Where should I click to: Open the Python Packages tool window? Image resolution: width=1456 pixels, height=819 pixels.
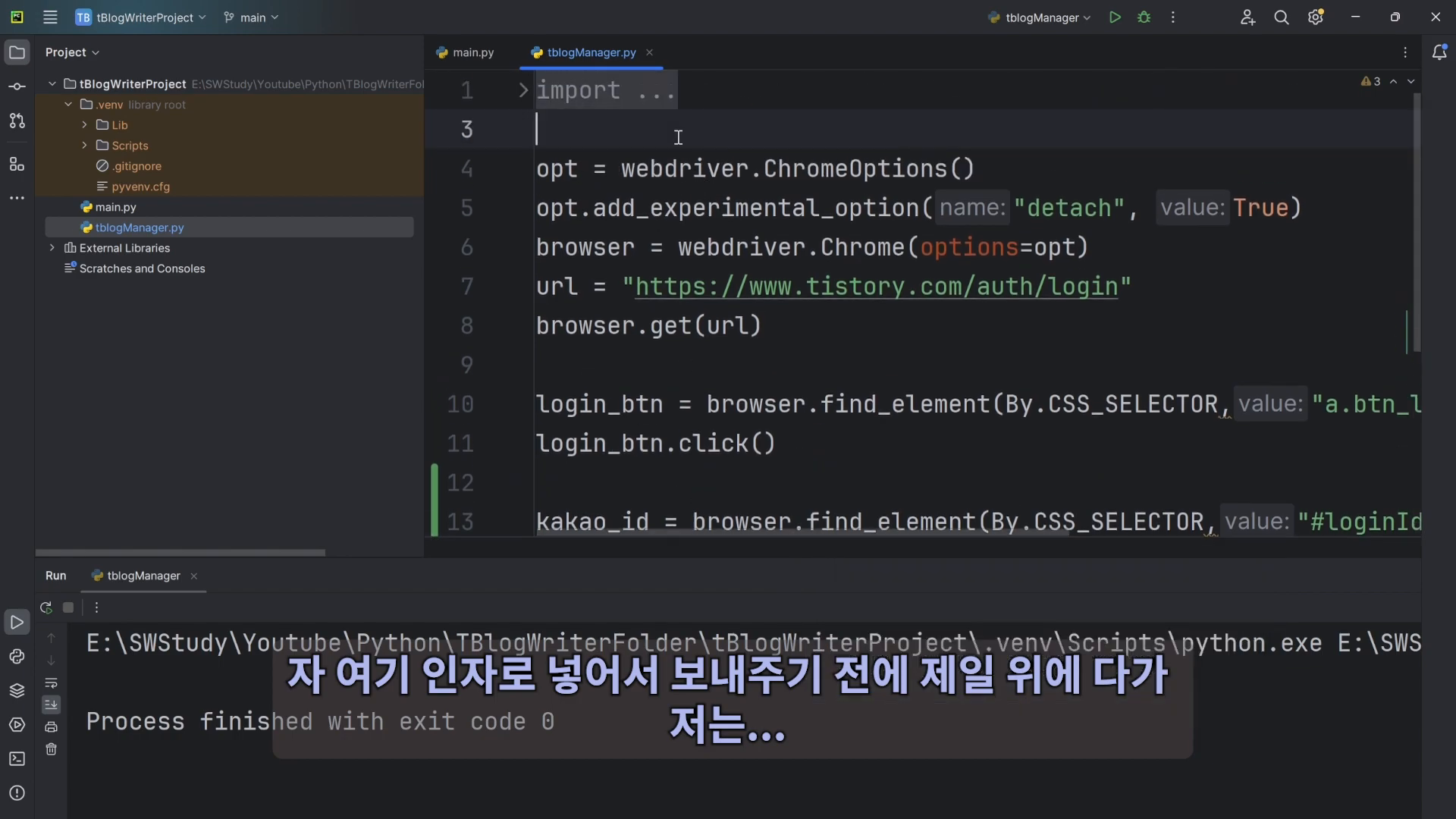[x=17, y=691]
